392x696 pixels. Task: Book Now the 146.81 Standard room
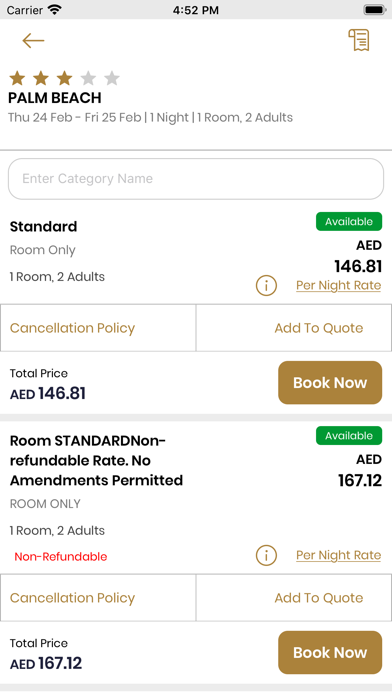(x=330, y=383)
